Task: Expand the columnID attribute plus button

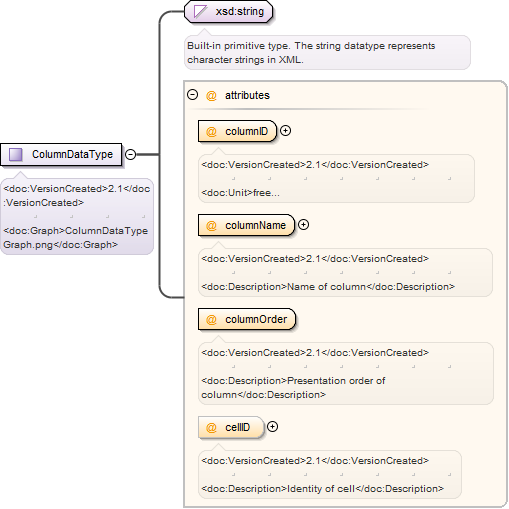Action: pos(285,131)
